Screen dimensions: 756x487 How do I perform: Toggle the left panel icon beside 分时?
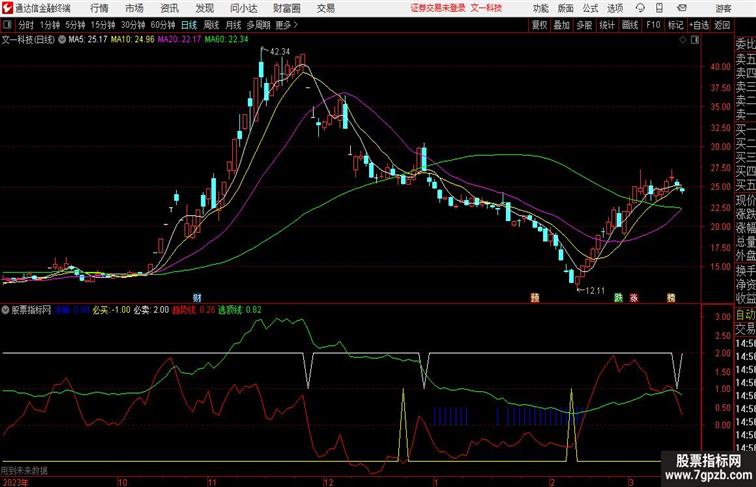[7, 25]
